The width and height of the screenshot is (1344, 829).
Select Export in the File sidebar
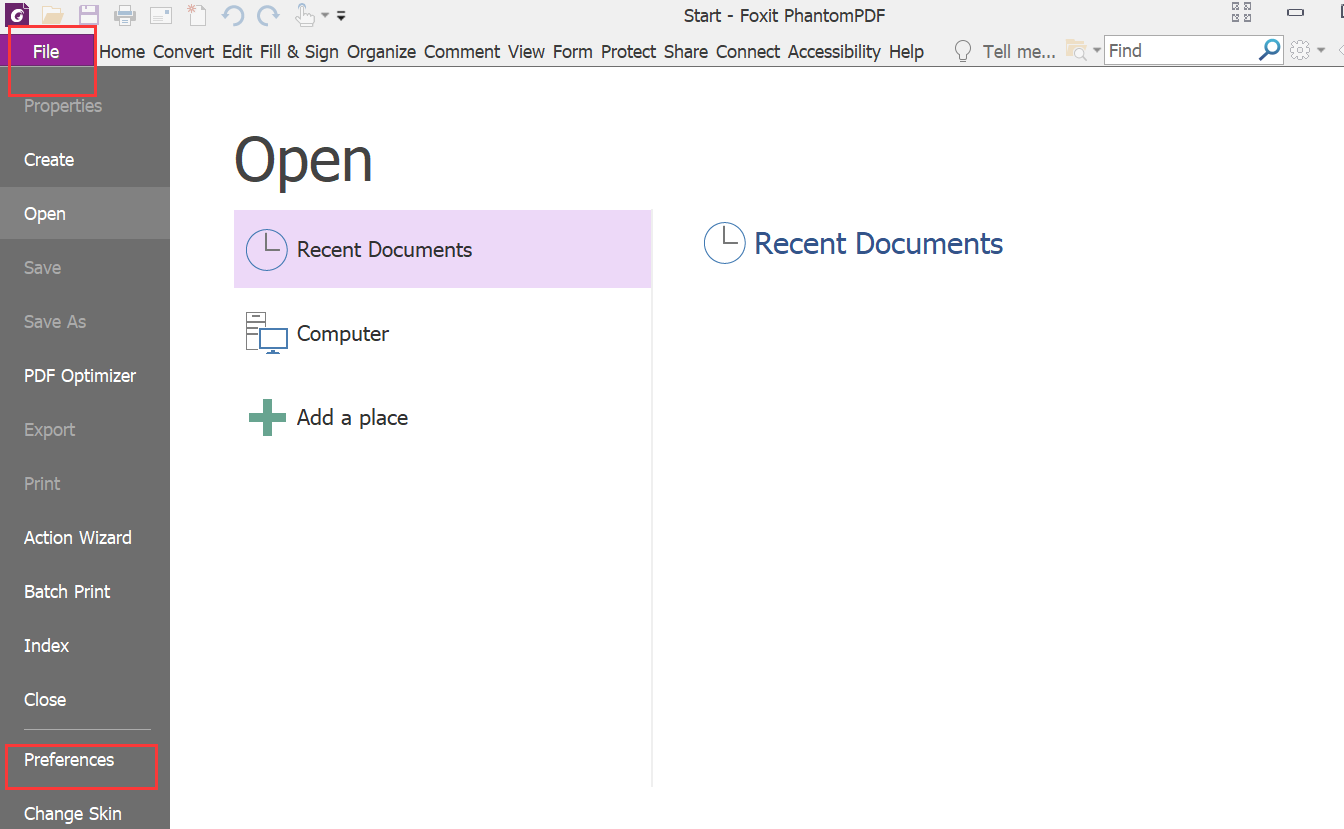50,430
